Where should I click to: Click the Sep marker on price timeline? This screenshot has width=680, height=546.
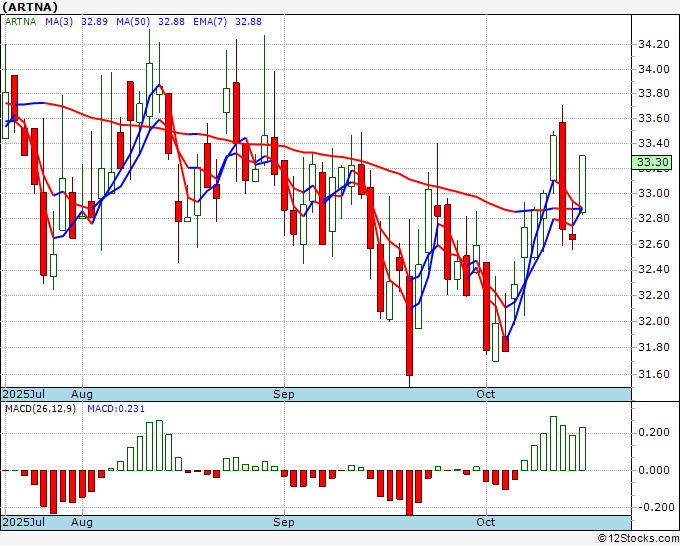click(283, 394)
